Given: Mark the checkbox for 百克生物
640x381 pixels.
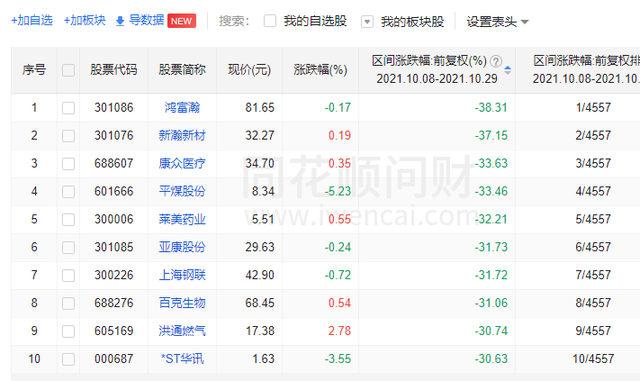Looking at the screenshot, I should 68,303.
